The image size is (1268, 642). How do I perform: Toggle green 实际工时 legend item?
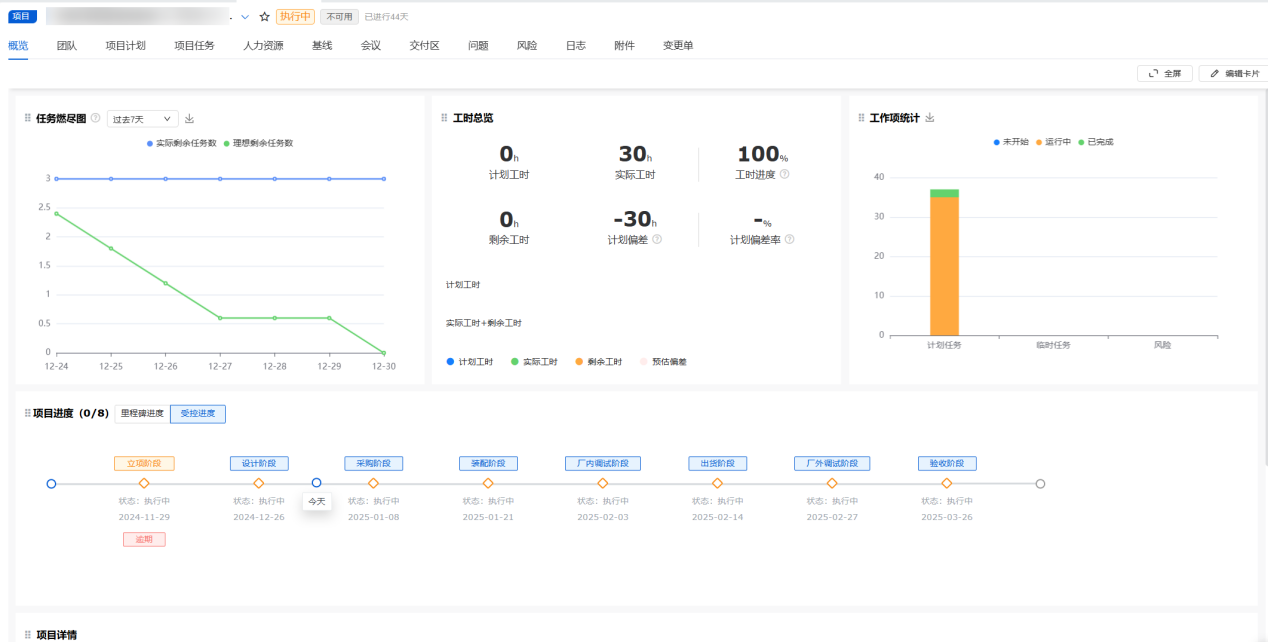pos(535,362)
